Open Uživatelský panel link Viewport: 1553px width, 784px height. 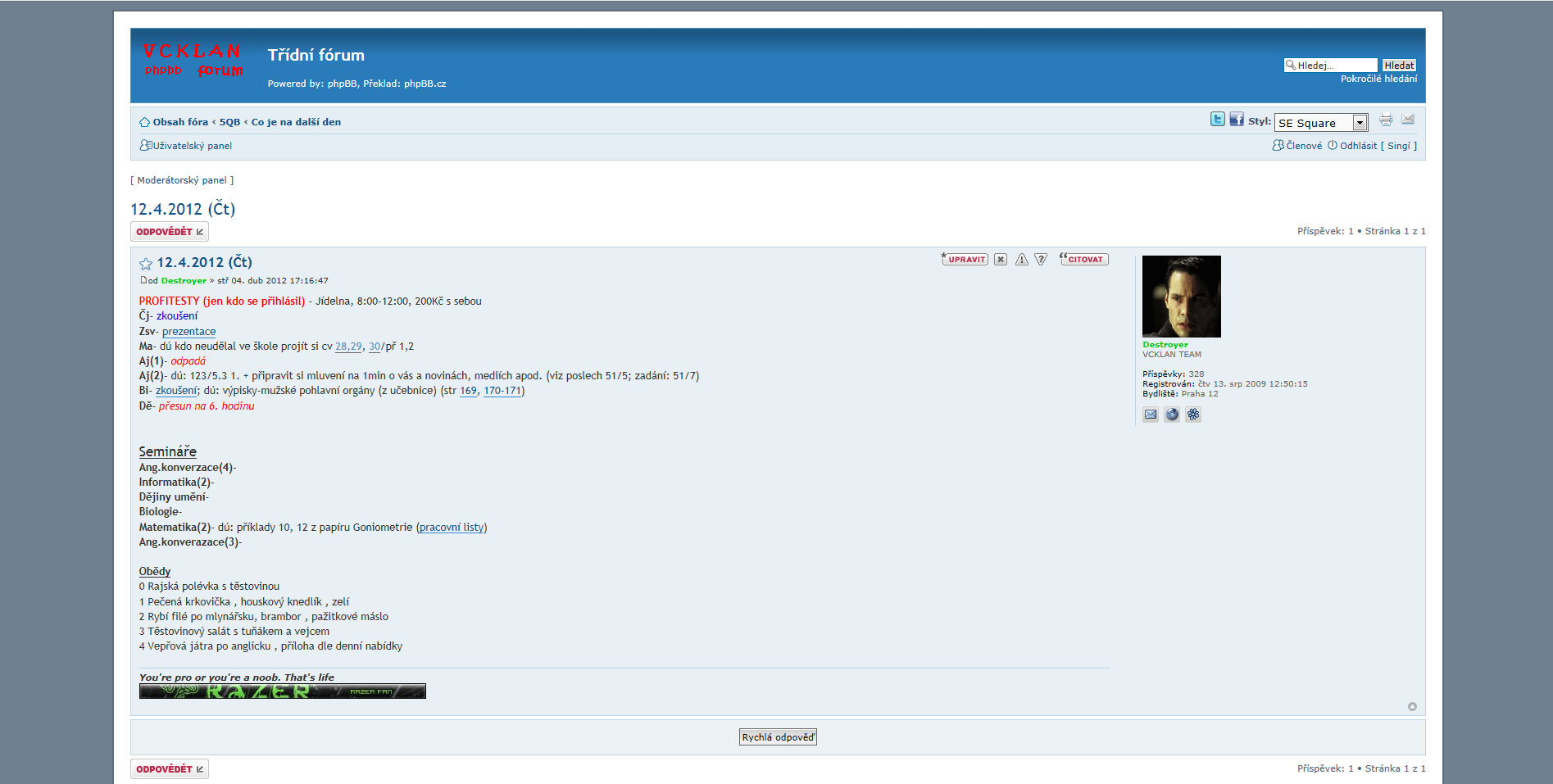tap(193, 146)
